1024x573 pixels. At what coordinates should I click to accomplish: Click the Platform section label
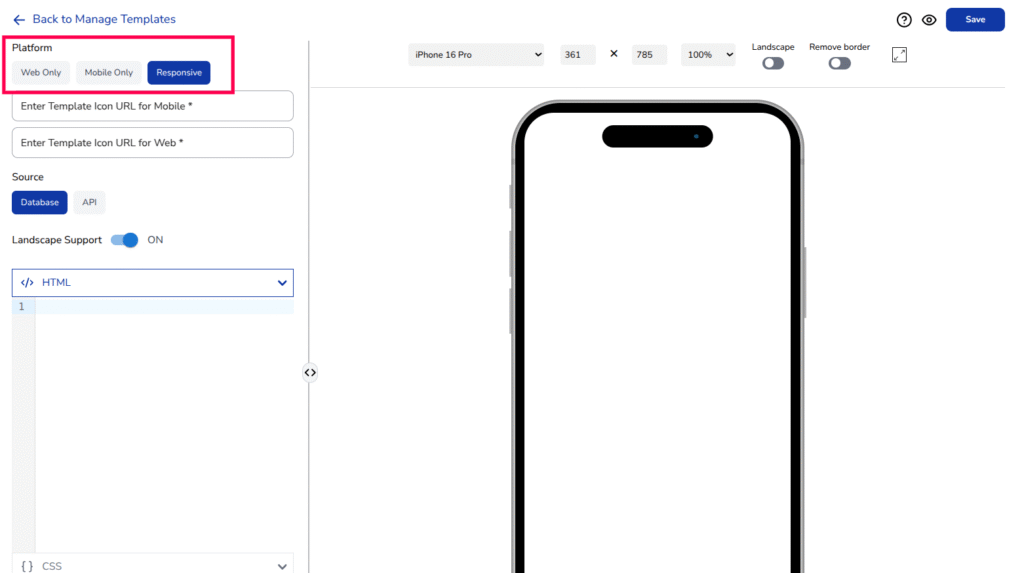pos(32,48)
